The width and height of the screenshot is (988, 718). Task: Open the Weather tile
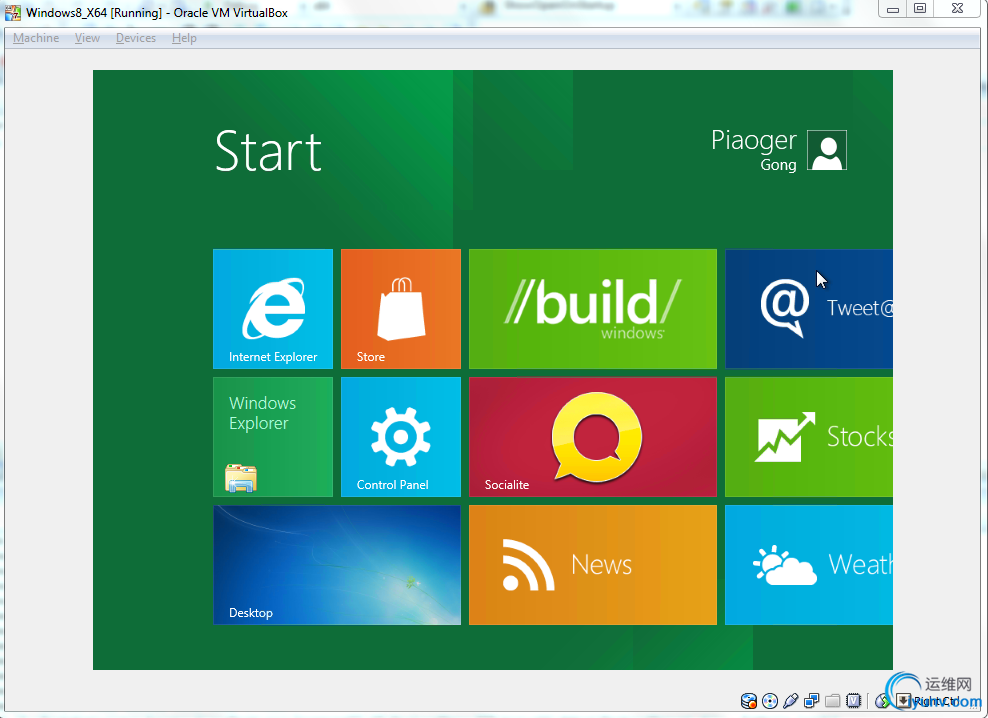[809, 565]
